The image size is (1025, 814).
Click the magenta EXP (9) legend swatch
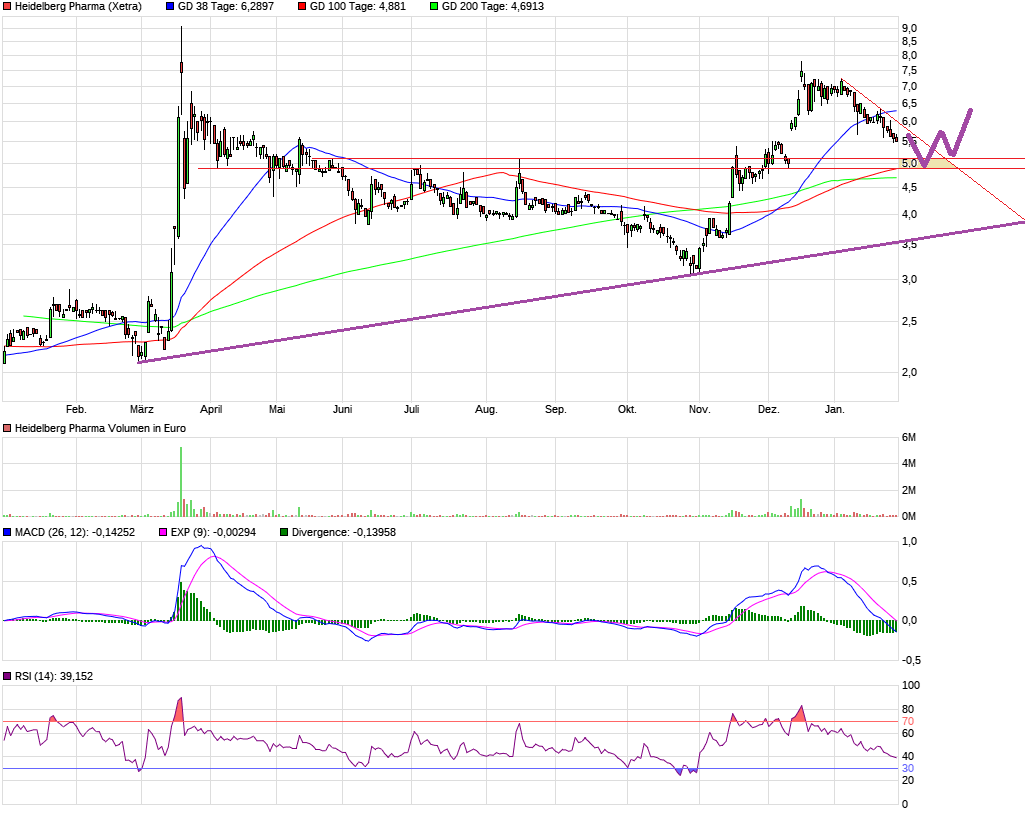coord(163,532)
